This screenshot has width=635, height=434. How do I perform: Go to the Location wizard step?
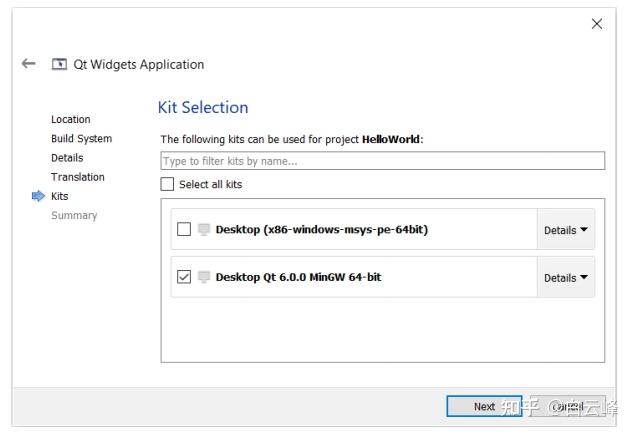click(x=71, y=120)
